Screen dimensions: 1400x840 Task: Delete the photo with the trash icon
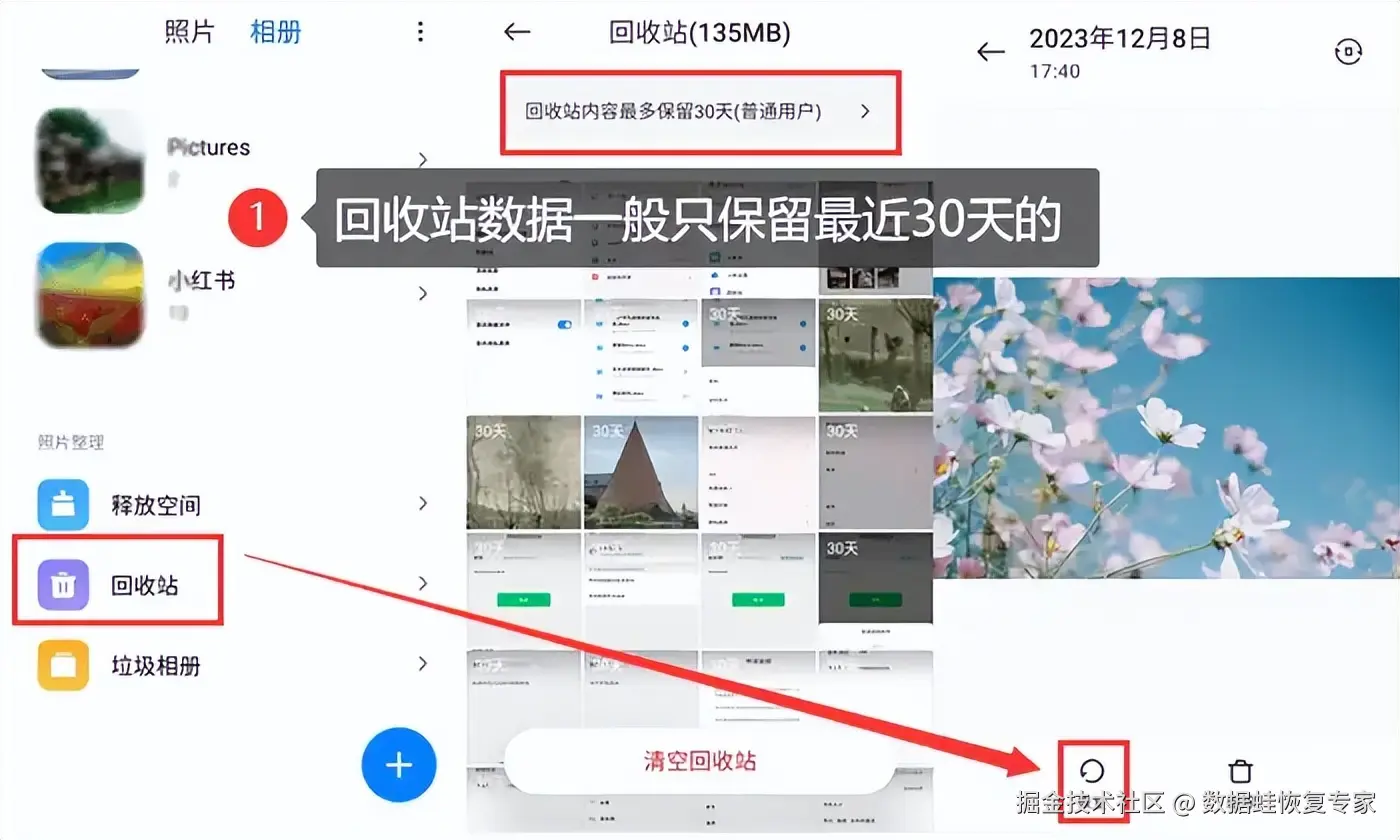point(1240,770)
